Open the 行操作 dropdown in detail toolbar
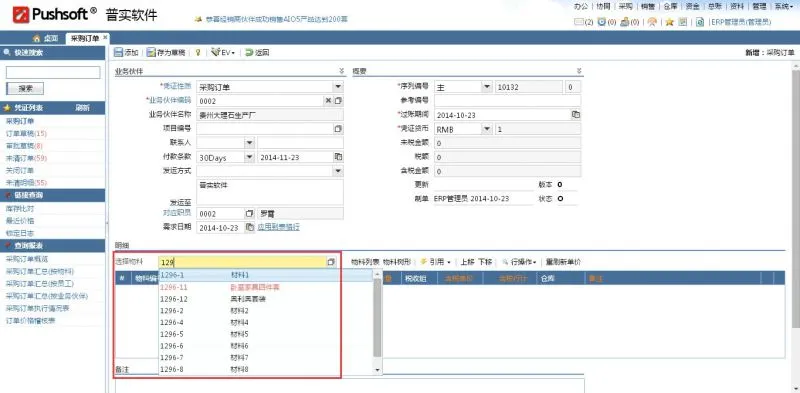The image size is (800, 393). 519,262
